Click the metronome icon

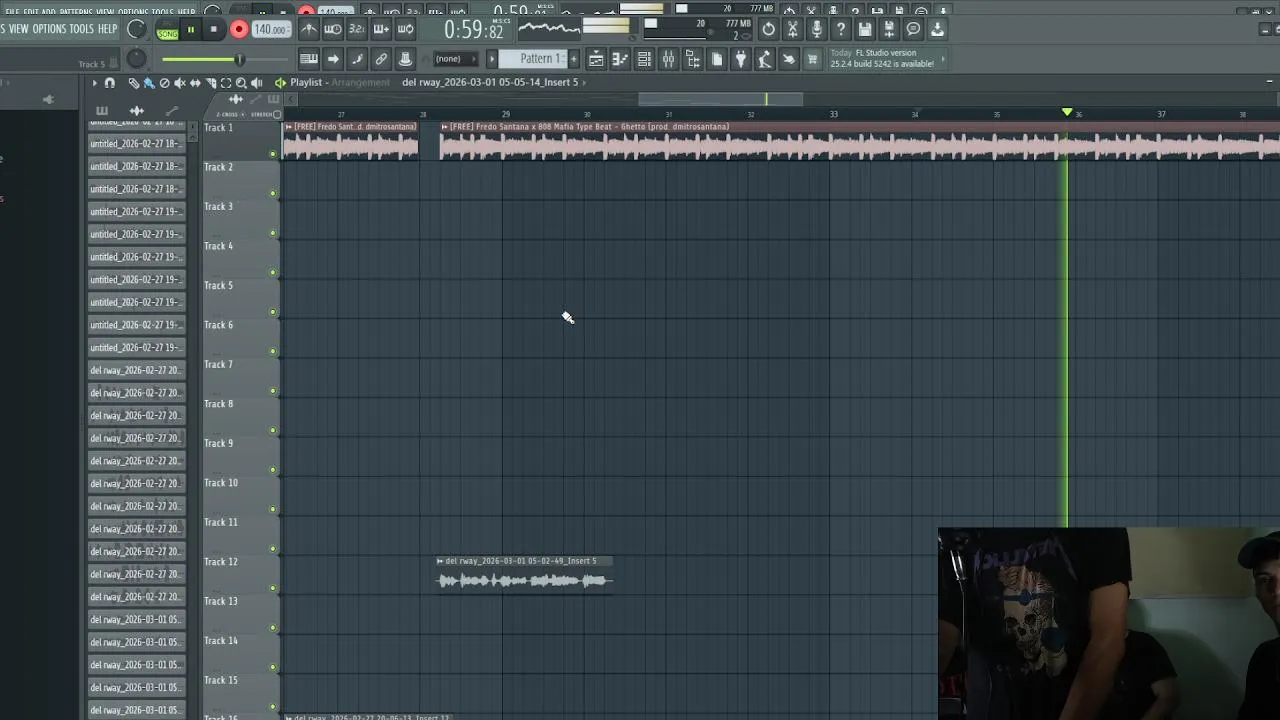click(x=309, y=29)
